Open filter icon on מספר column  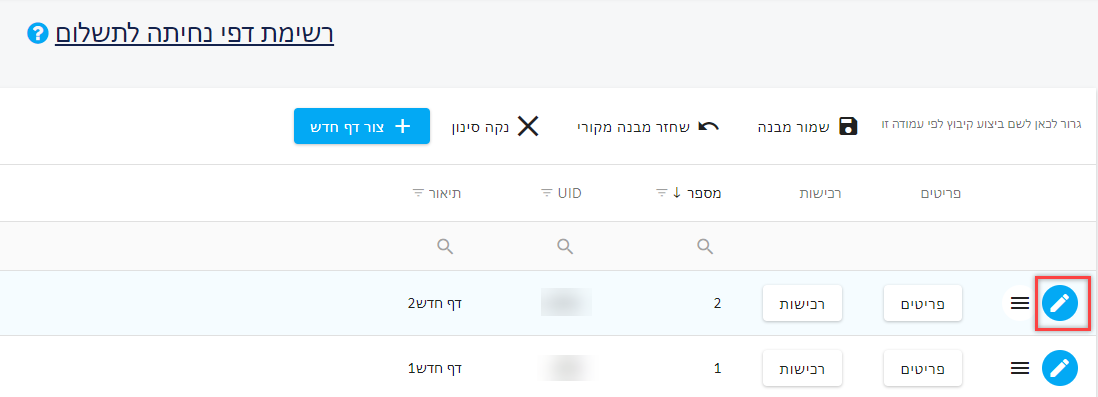click(x=662, y=193)
